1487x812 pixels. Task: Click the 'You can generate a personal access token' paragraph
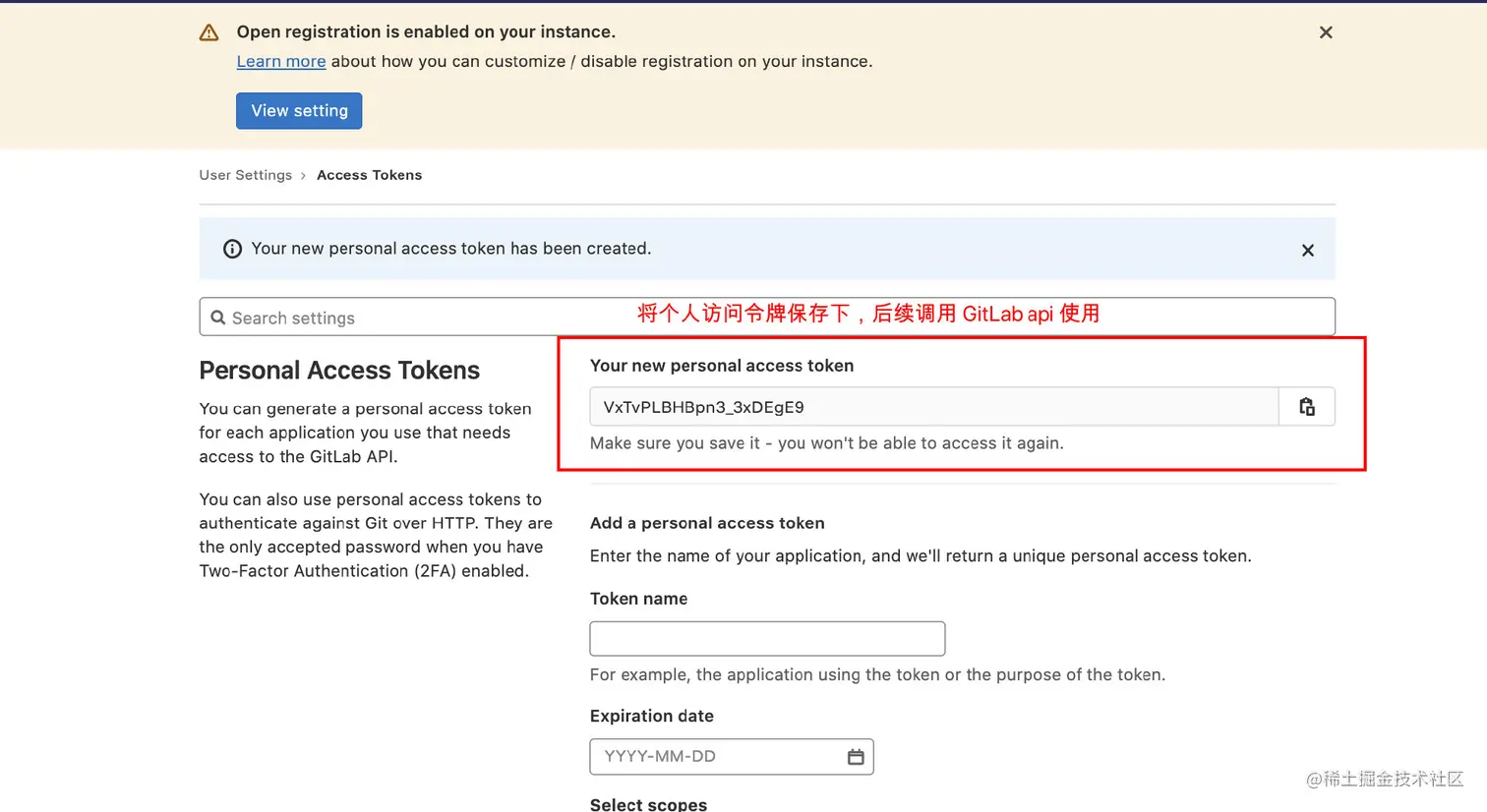tap(365, 433)
